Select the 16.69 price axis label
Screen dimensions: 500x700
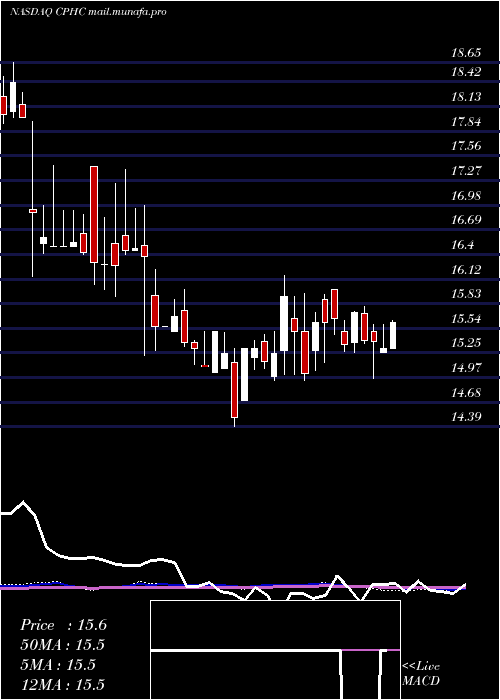coord(466,220)
